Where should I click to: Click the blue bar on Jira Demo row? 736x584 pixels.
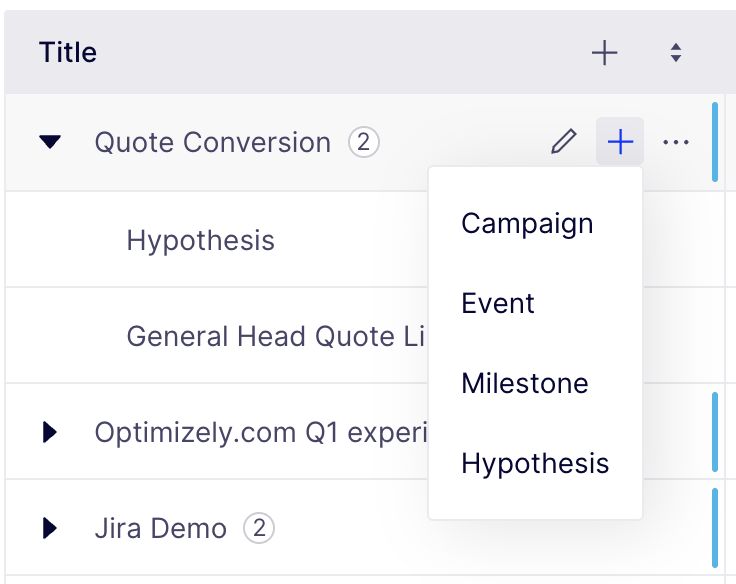pyautogui.click(x=715, y=528)
